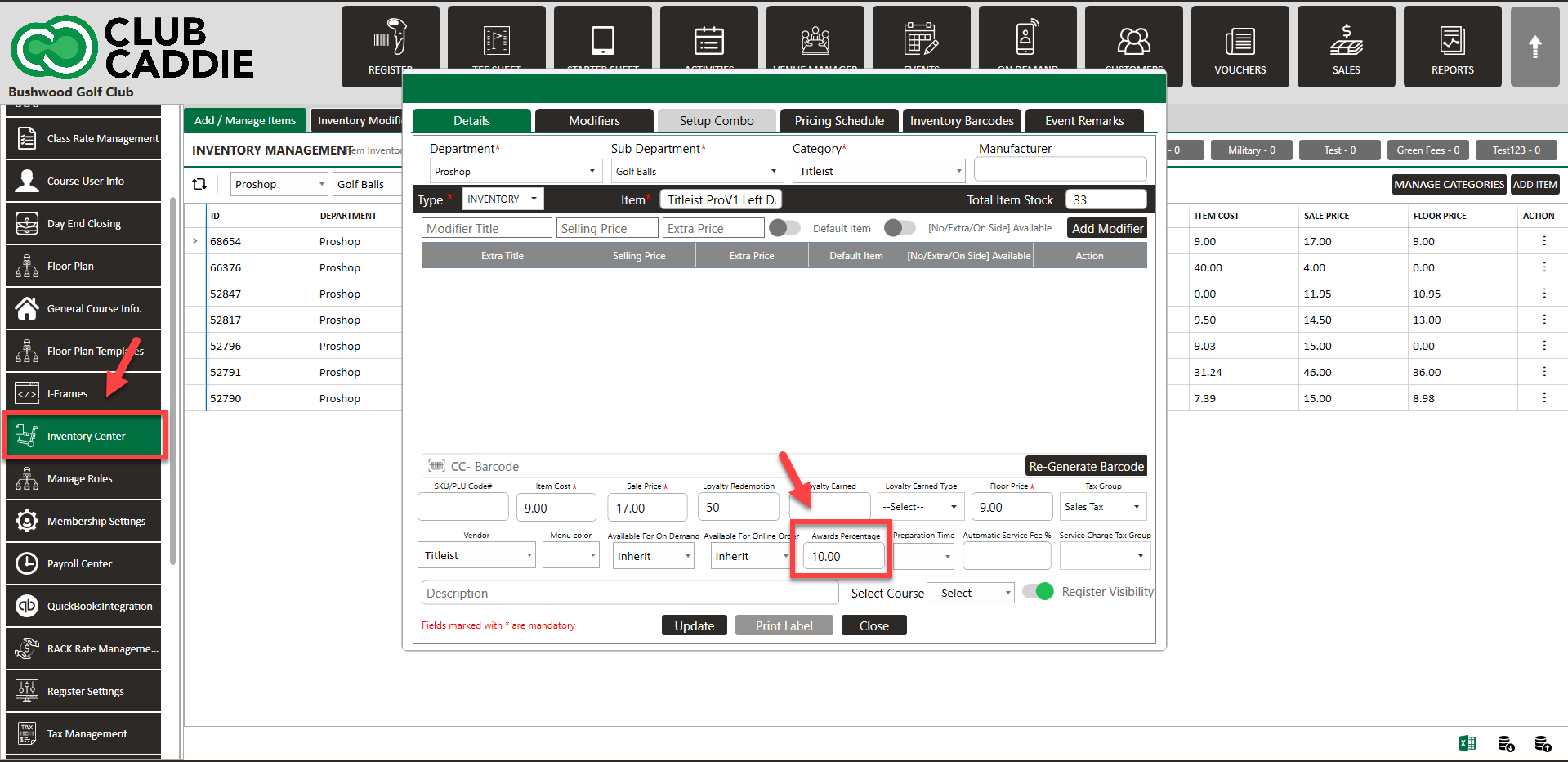The width and height of the screenshot is (1568, 762).
Task: Click the Update button
Action: [694, 625]
